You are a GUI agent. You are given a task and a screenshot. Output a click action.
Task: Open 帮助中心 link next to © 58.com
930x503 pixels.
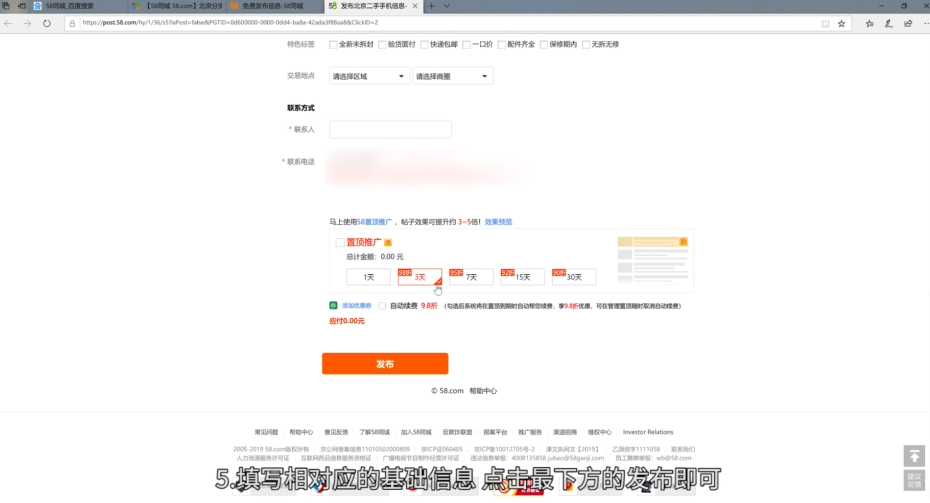(483, 391)
